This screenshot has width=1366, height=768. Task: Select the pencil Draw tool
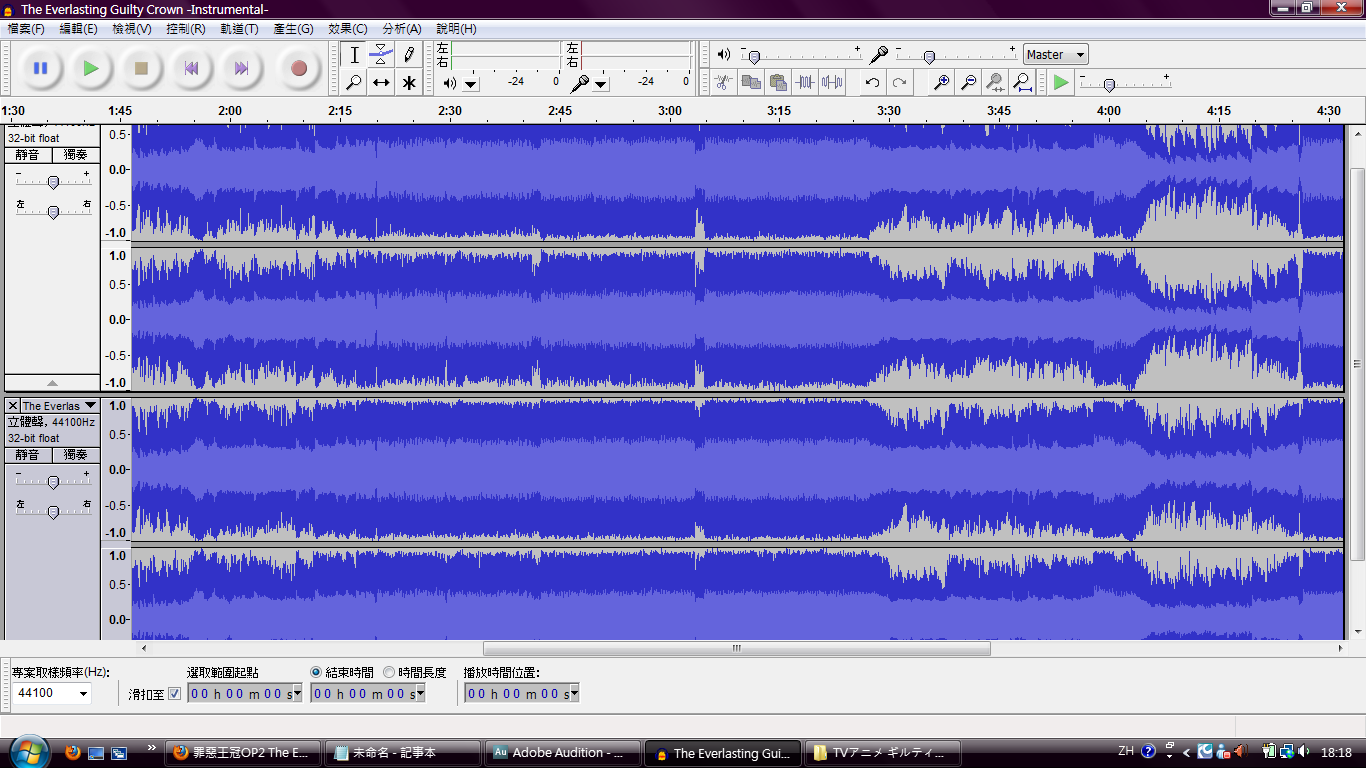coord(408,55)
